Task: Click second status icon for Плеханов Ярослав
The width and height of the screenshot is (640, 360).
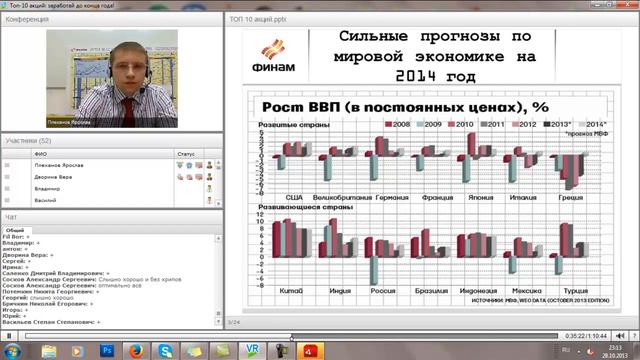Action: (x=189, y=165)
